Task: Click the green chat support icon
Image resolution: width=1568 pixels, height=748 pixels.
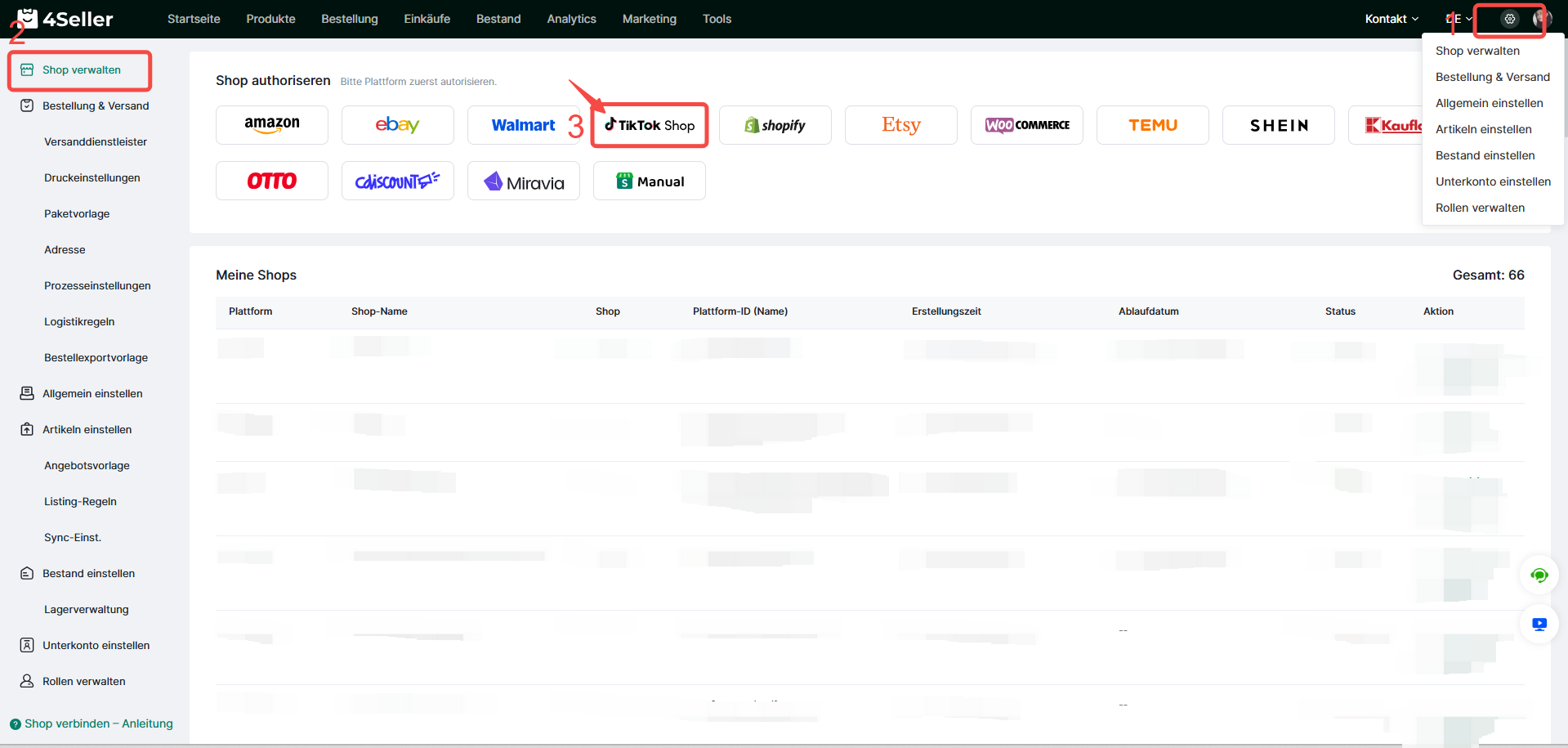Action: tap(1539, 576)
